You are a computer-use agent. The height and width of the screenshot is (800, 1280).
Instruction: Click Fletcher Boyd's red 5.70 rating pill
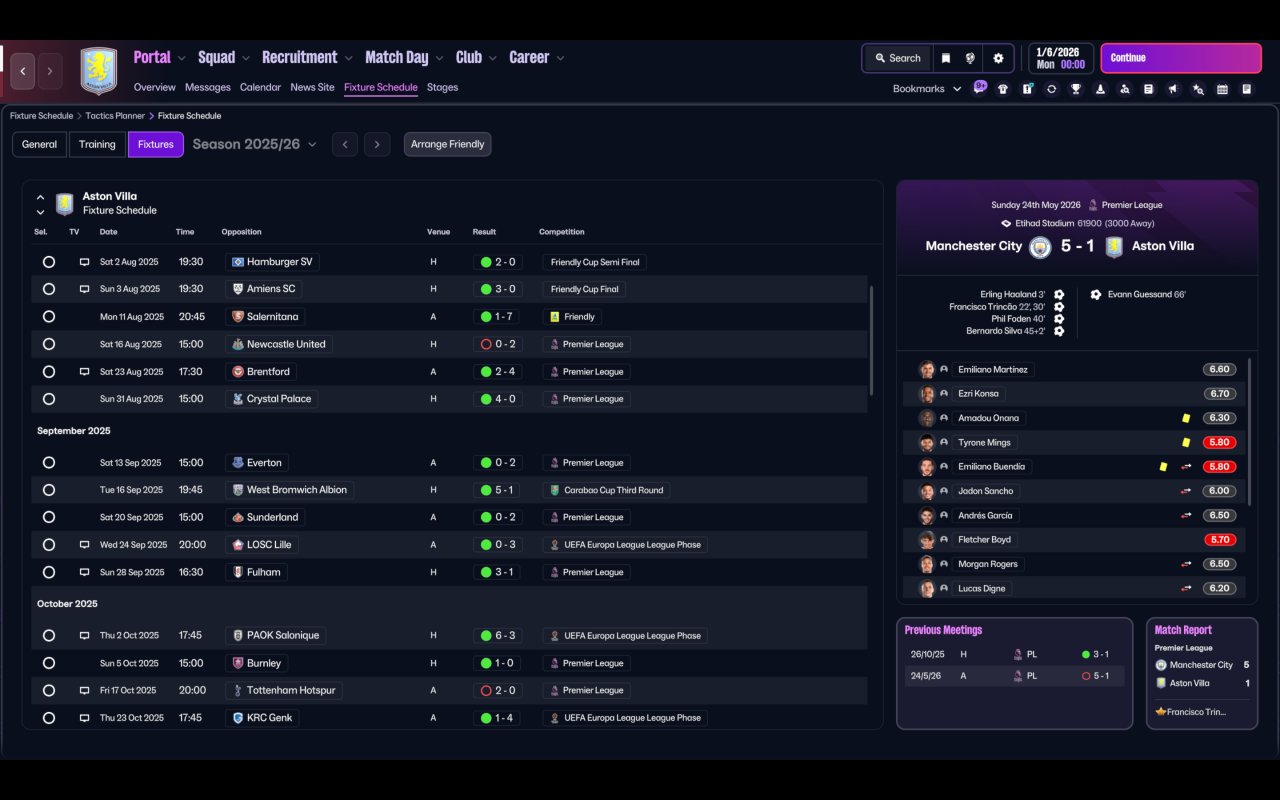tap(1220, 540)
